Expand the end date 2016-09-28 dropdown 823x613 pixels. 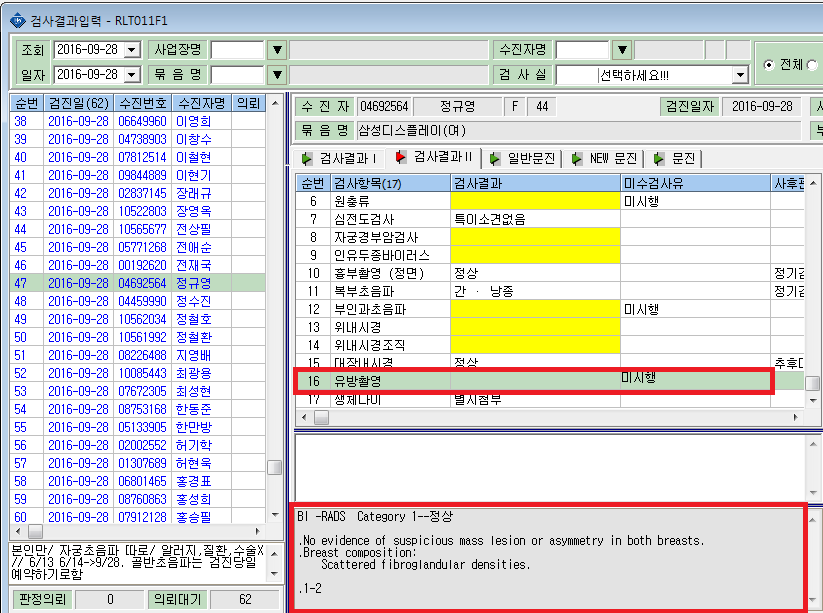pos(132,75)
